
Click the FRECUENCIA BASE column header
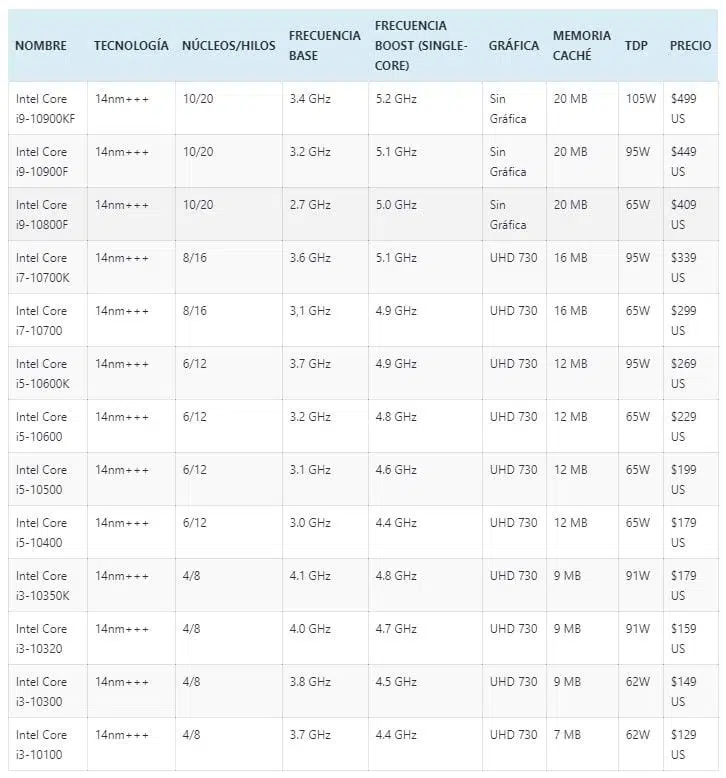pos(325,46)
